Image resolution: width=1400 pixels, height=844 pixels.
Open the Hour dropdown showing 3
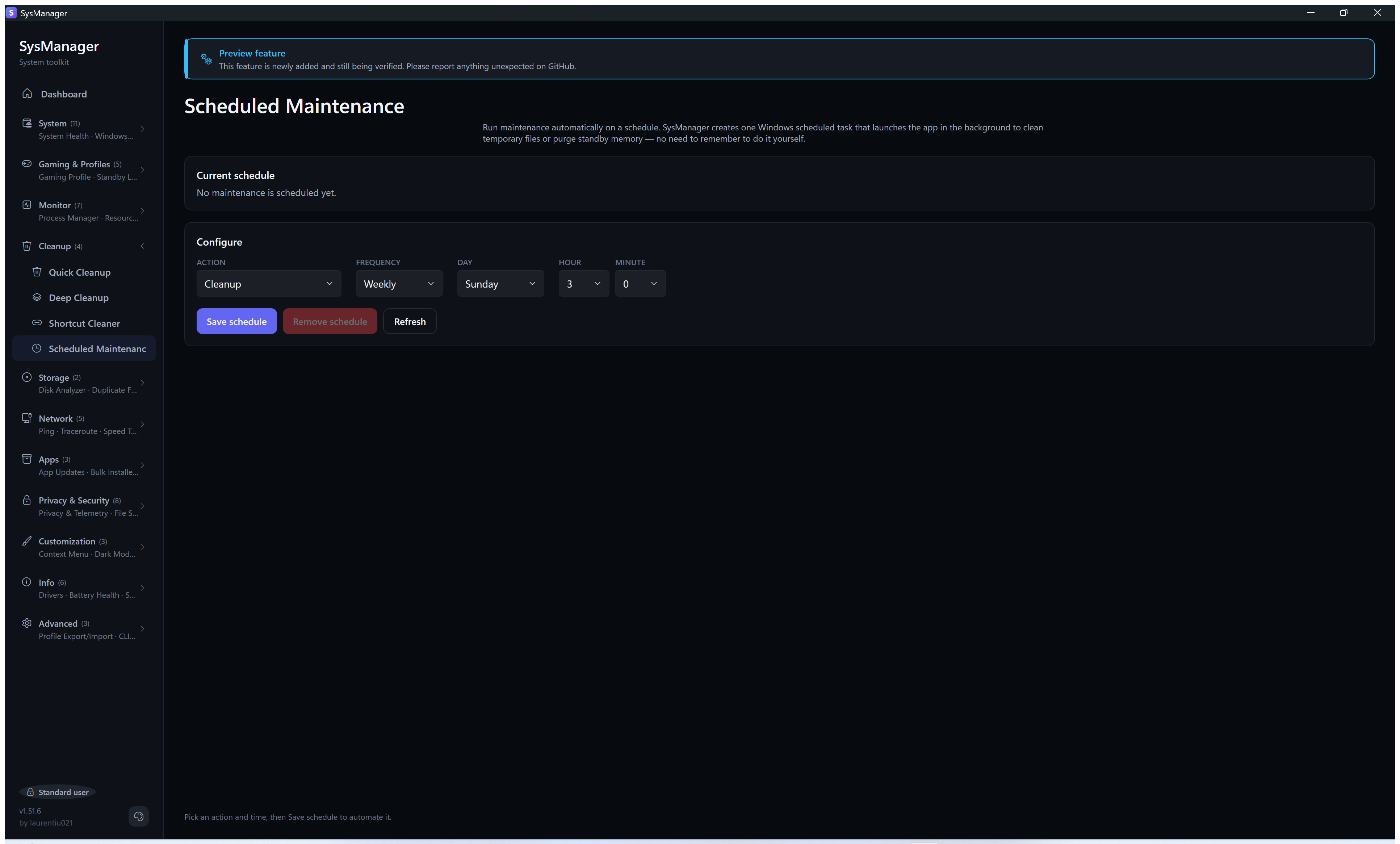click(584, 284)
